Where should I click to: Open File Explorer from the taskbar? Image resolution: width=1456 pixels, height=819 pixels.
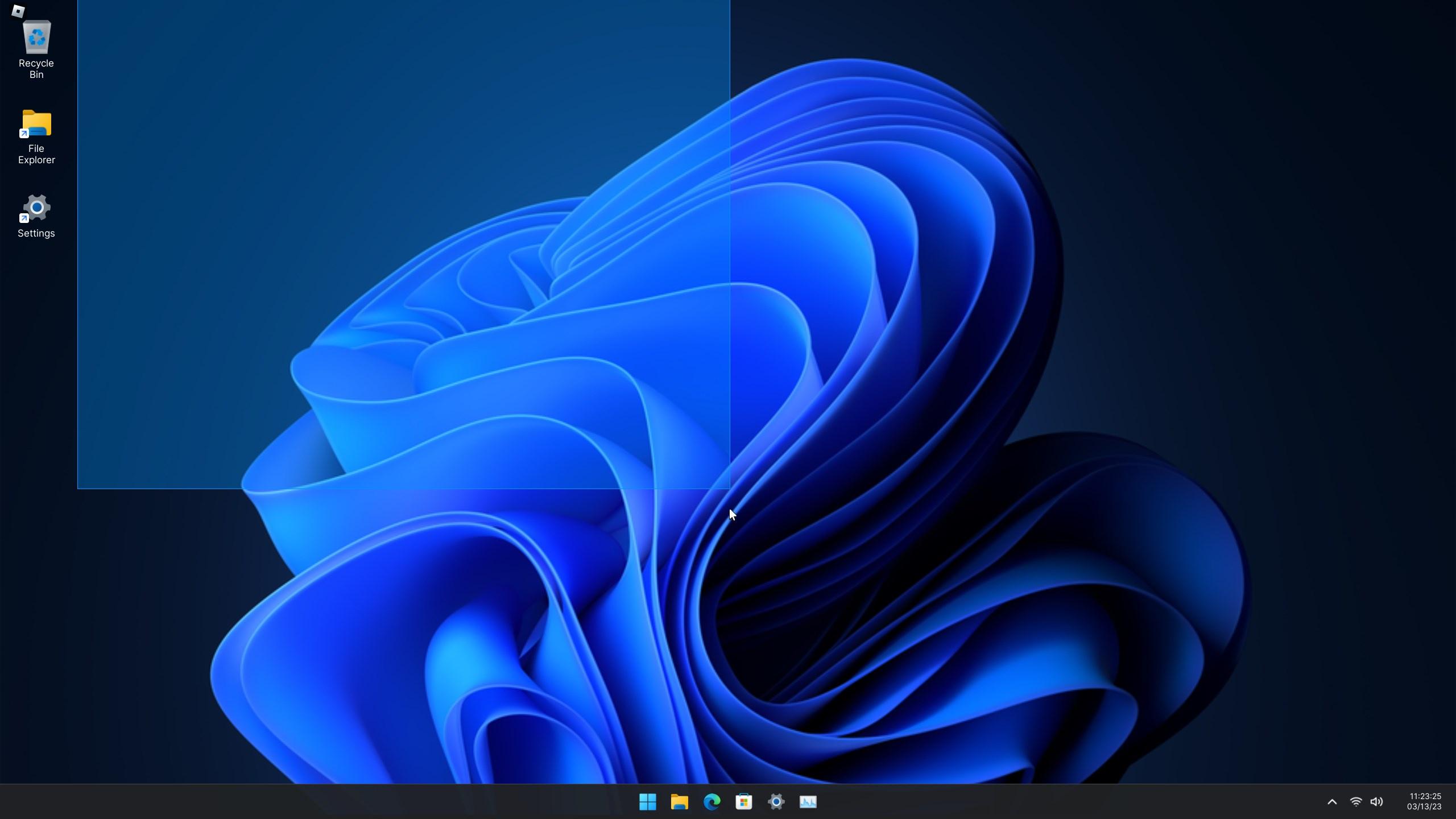pos(679,802)
